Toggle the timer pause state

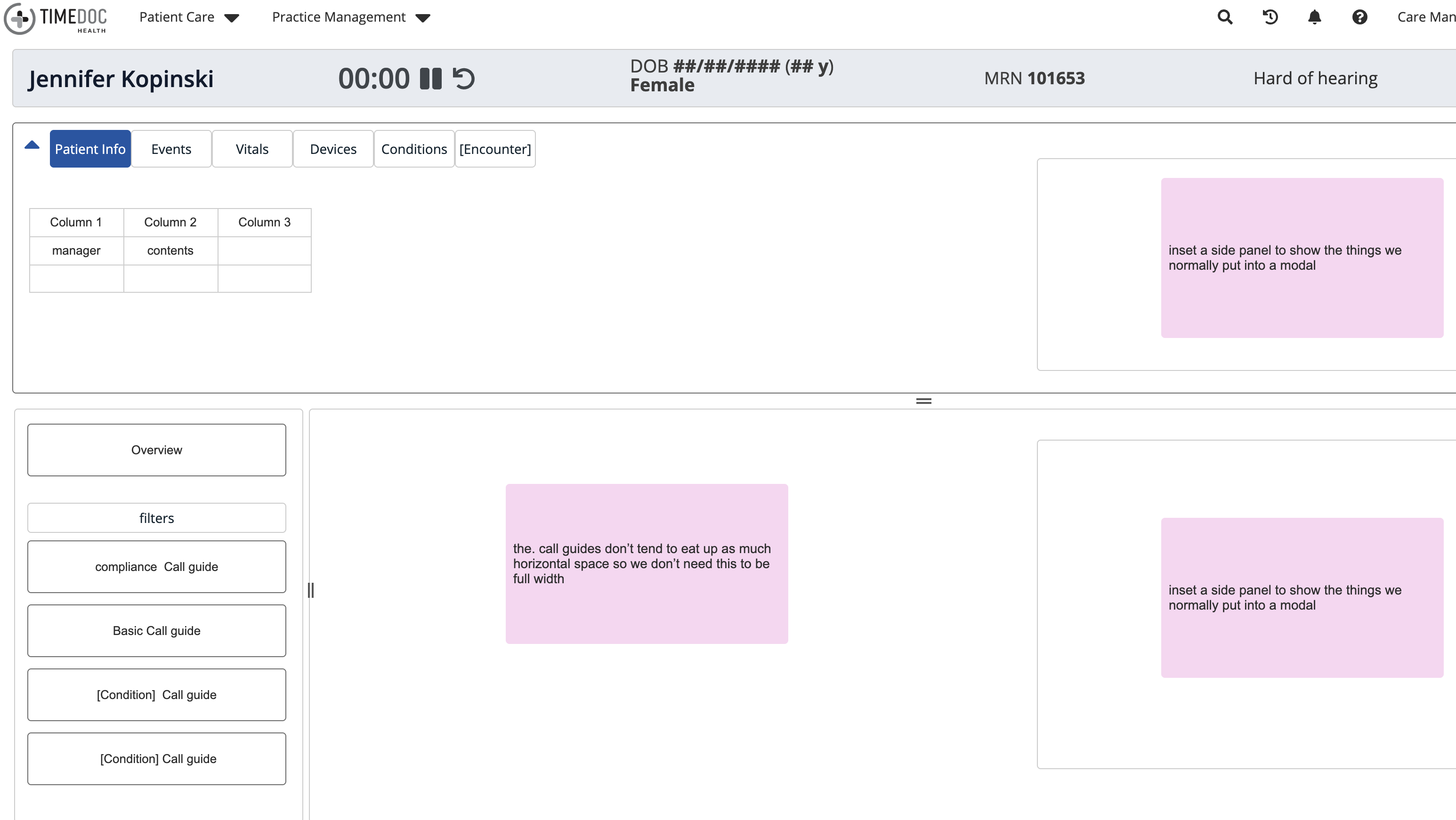tap(430, 78)
